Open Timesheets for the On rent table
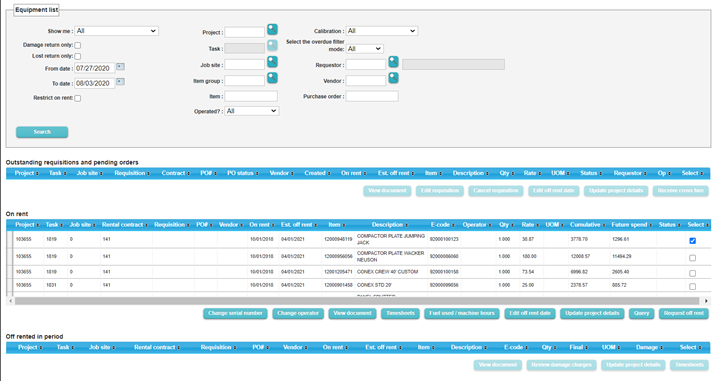Screen dimensions: 720x381 [400, 314]
